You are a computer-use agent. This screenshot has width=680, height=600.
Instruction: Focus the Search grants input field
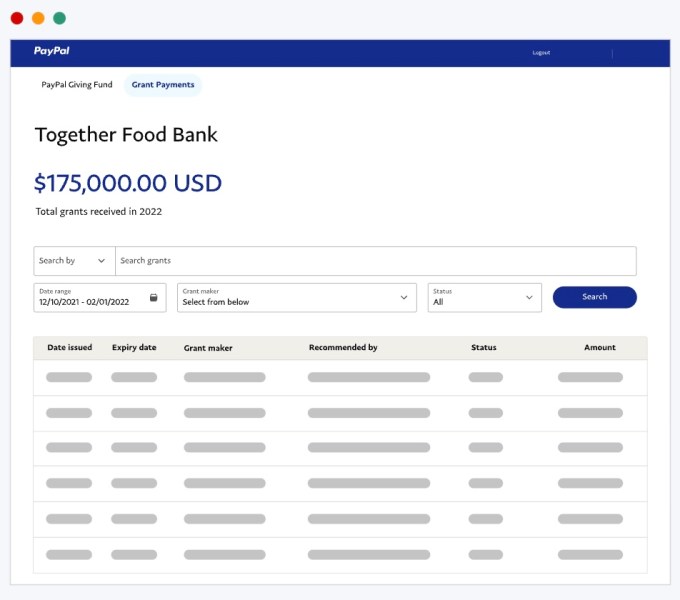(x=375, y=261)
